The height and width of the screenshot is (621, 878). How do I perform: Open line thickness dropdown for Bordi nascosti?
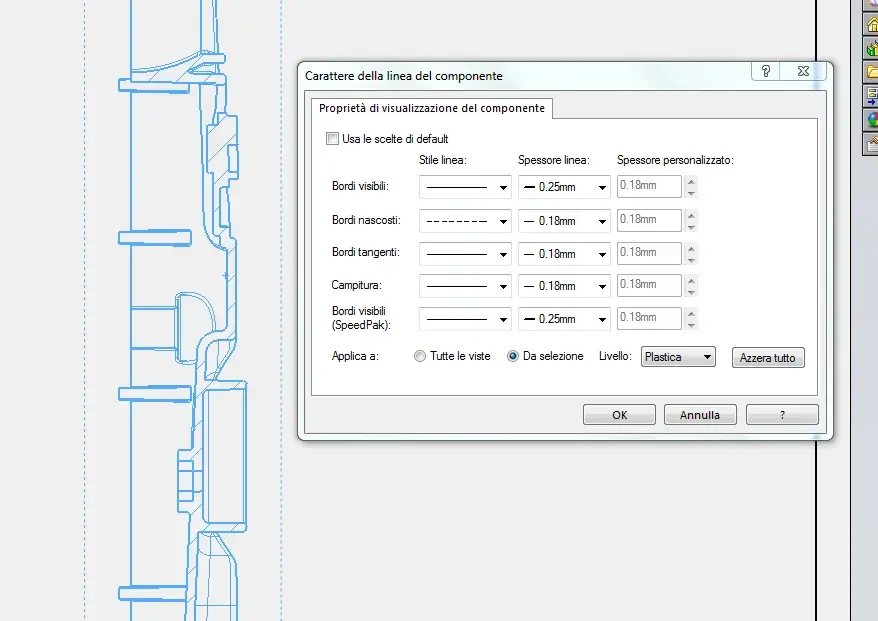point(564,221)
